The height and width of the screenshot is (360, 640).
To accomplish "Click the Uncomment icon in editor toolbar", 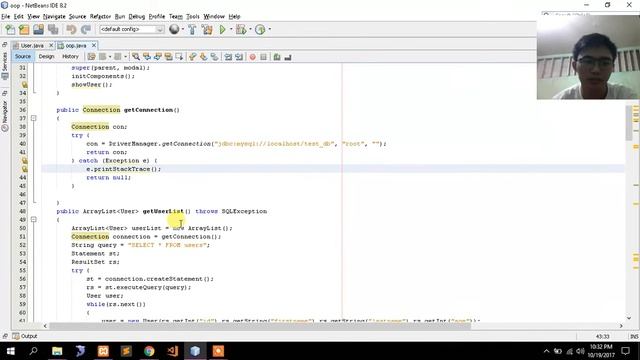I will tap(288, 57).
